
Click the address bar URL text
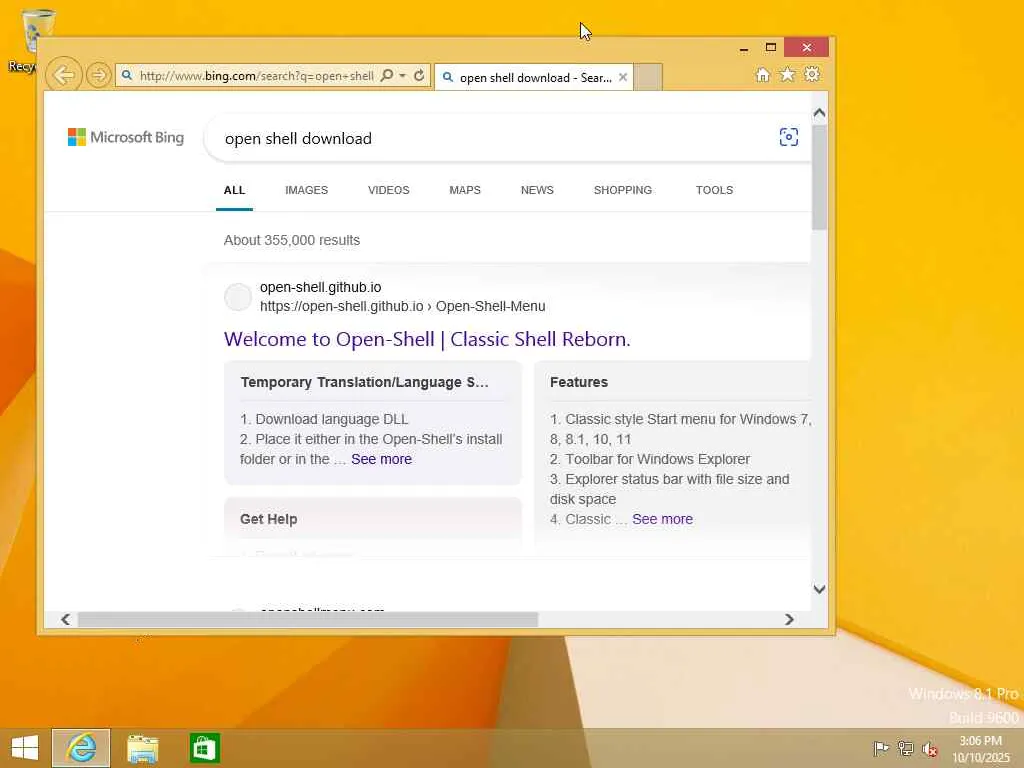(257, 76)
